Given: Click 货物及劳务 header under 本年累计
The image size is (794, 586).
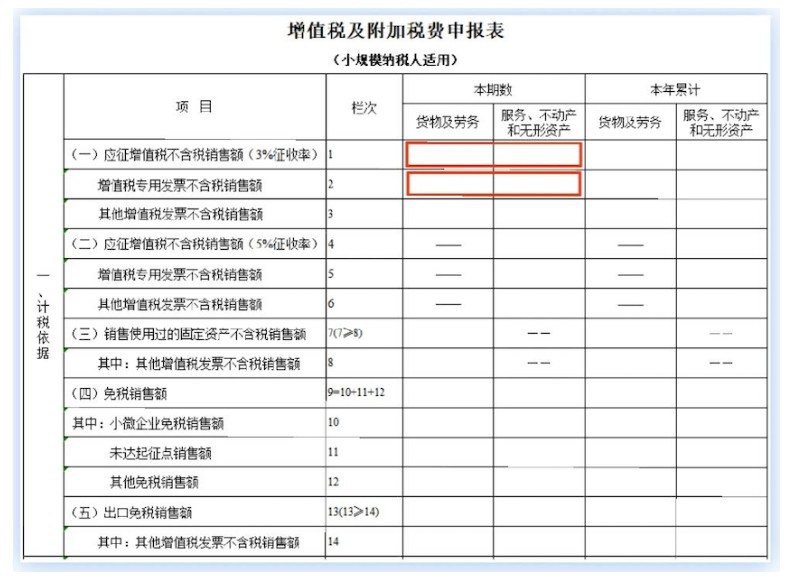Looking at the screenshot, I should 630,122.
